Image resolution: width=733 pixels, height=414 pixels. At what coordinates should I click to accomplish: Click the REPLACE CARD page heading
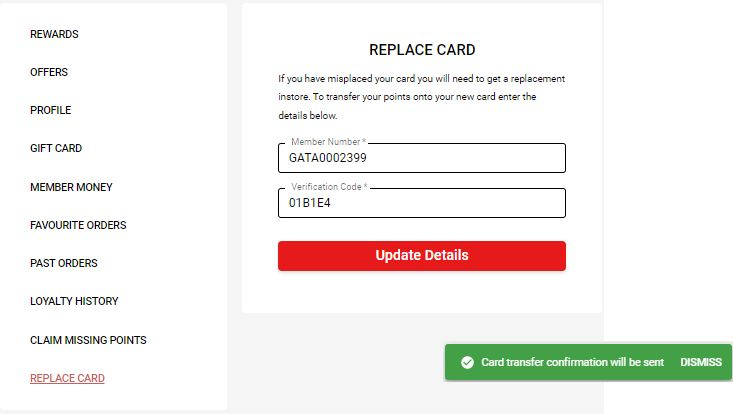[x=422, y=50]
